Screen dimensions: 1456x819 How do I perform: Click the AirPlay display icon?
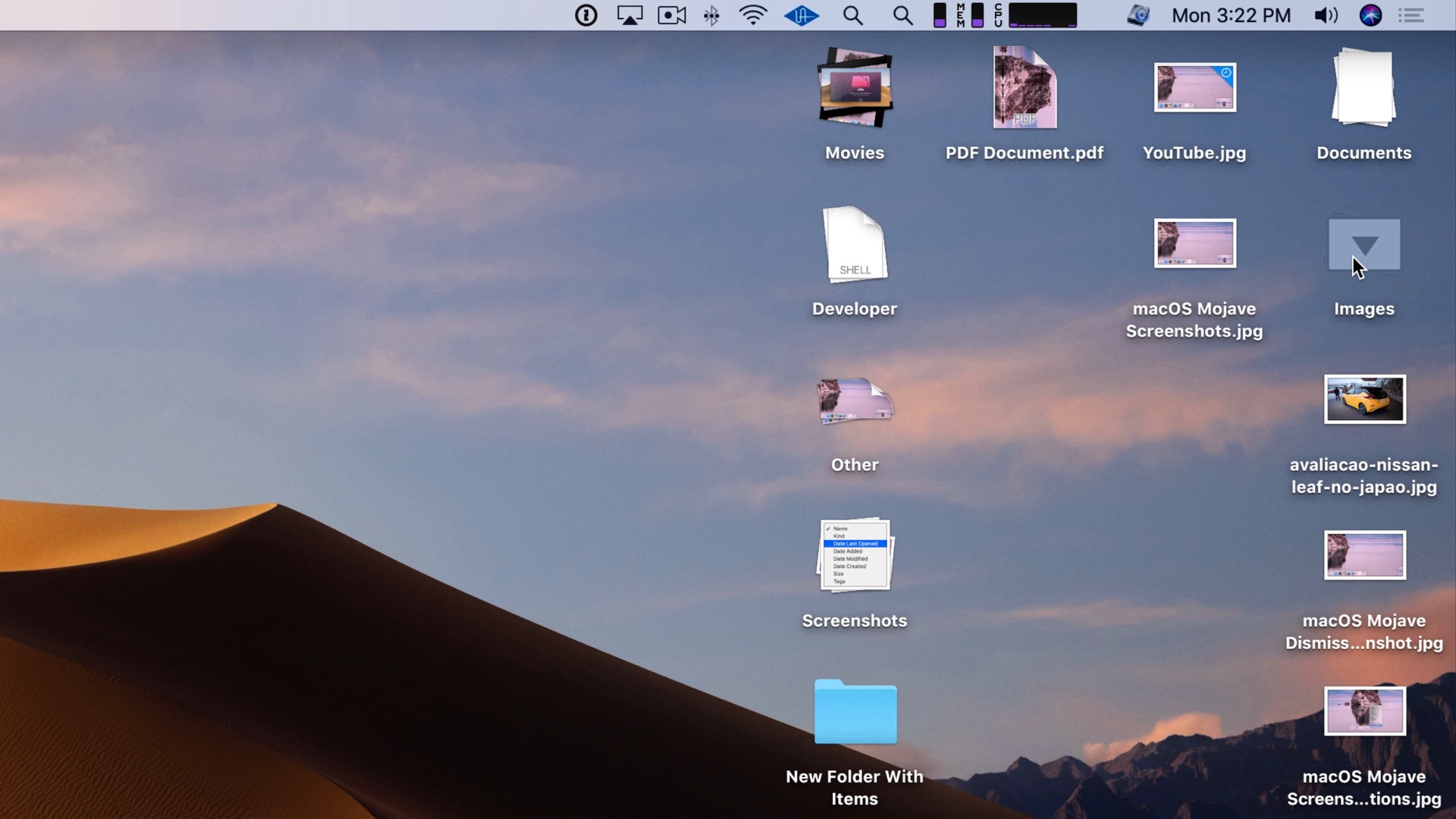[x=629, y=15]
